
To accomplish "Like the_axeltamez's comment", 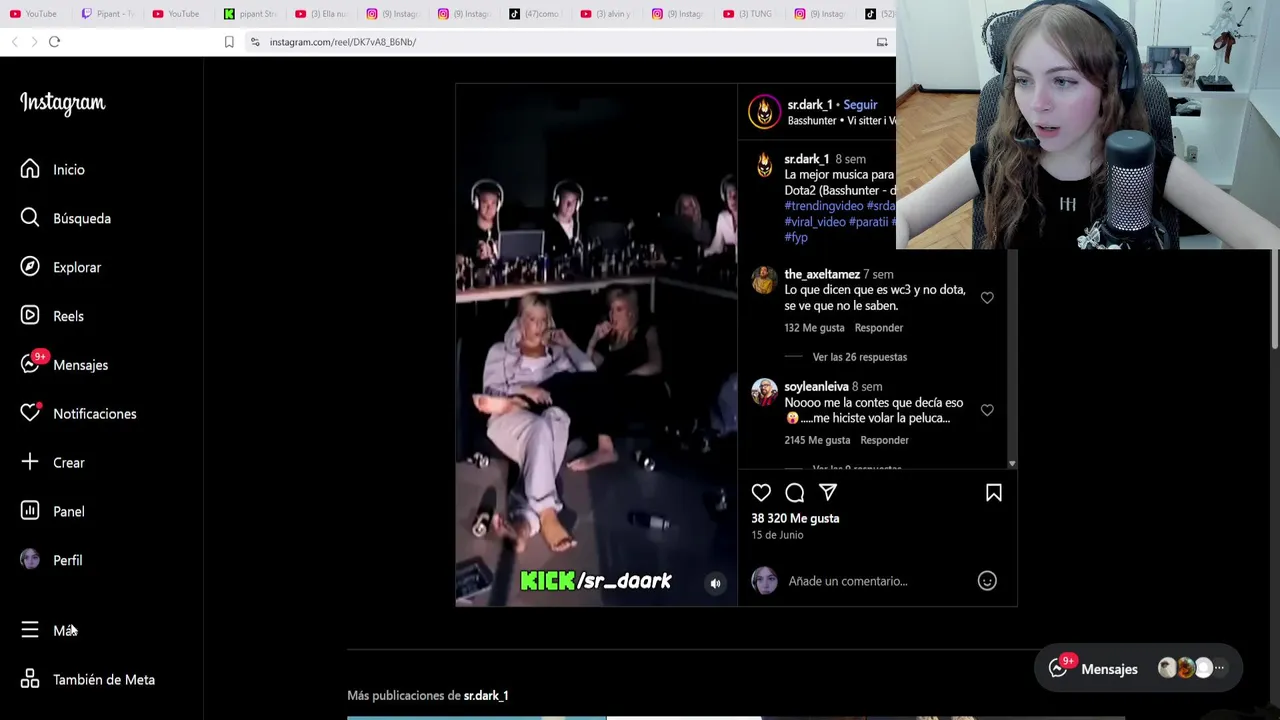I will (x=987, y=298).
